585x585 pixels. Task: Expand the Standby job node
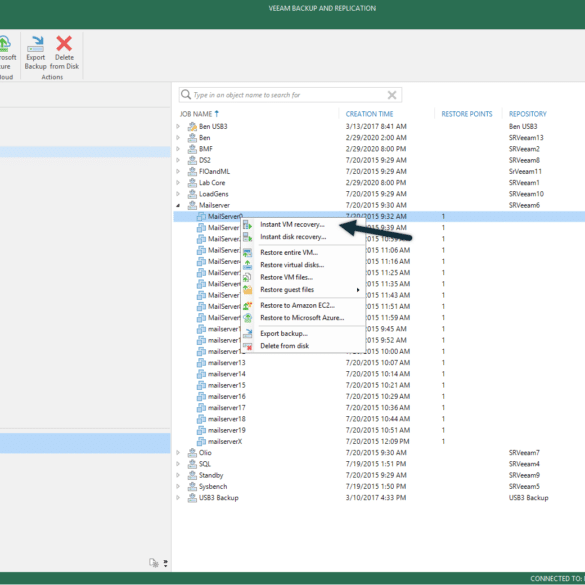(x=178, y=475)
